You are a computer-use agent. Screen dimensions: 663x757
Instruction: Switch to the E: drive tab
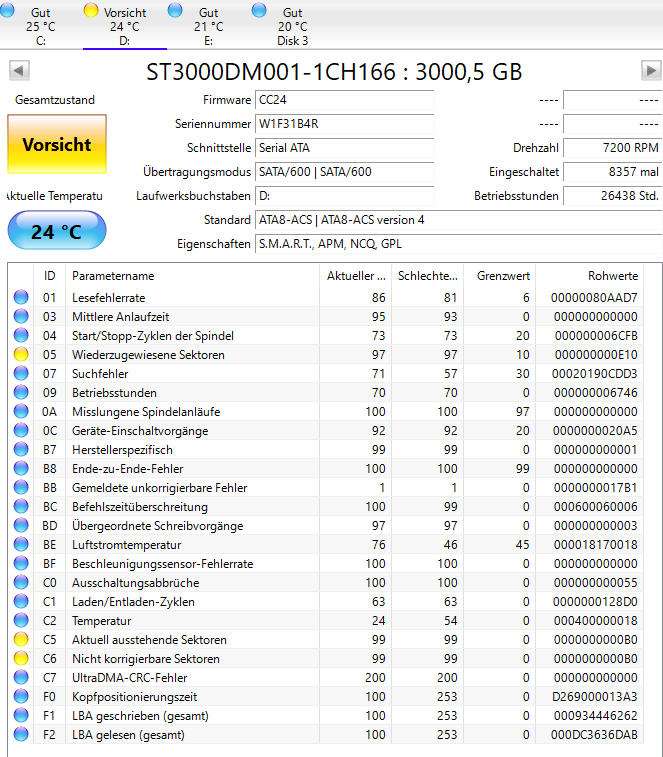click(208, 25)
